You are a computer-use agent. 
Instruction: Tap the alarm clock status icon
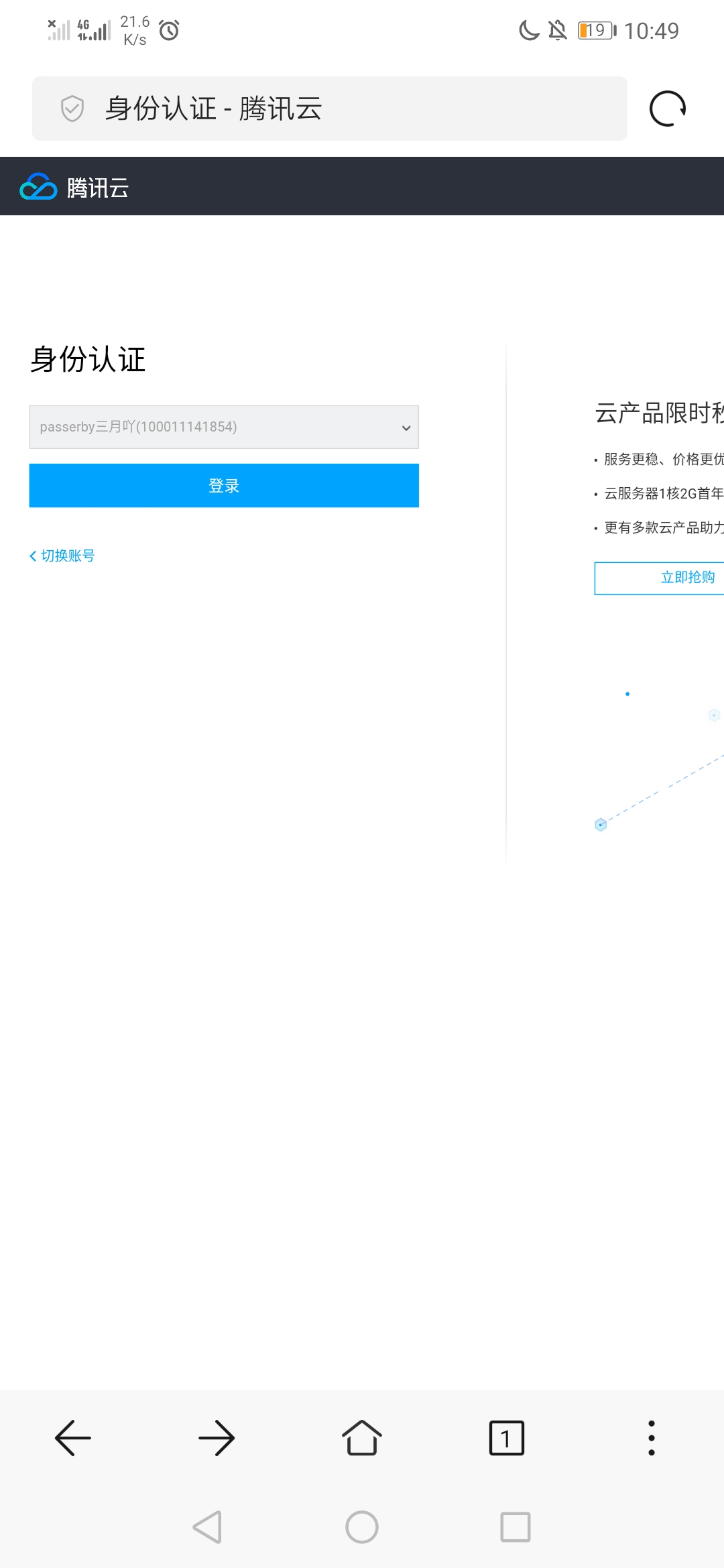point(169,30)
